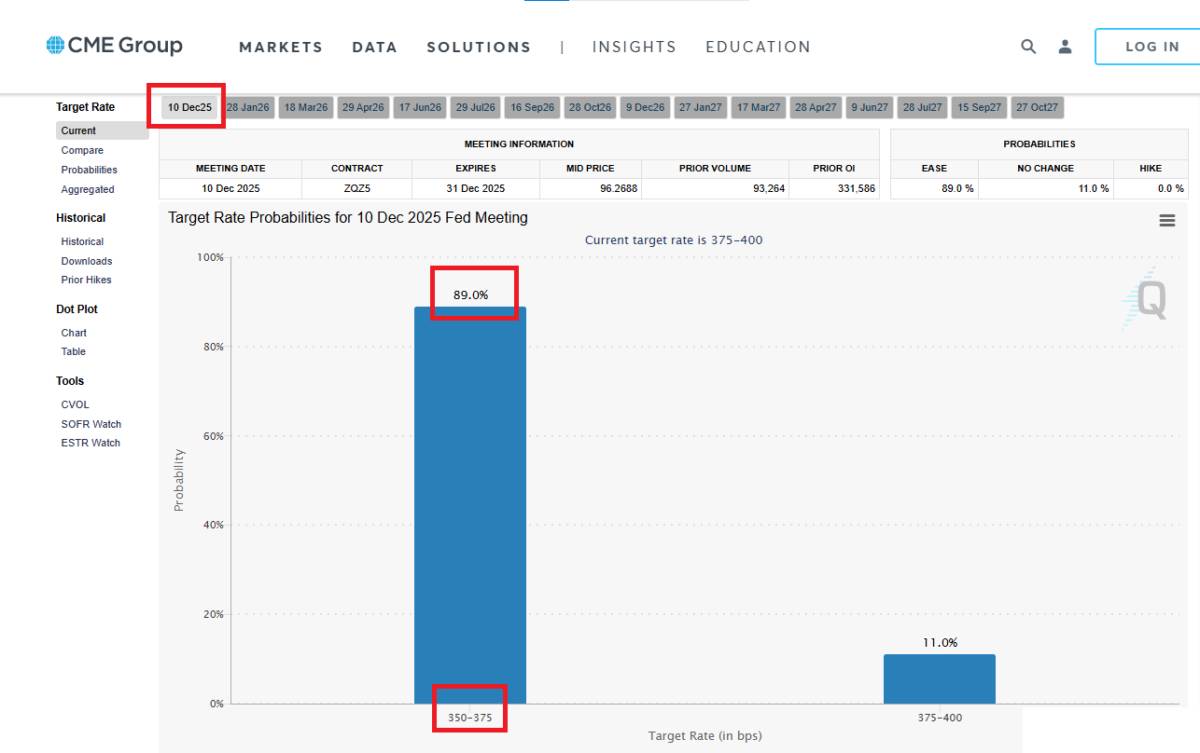The image size is (1200, 753).
Task: Open the DATA navigation menu
Action: click(x=375, y=47)
